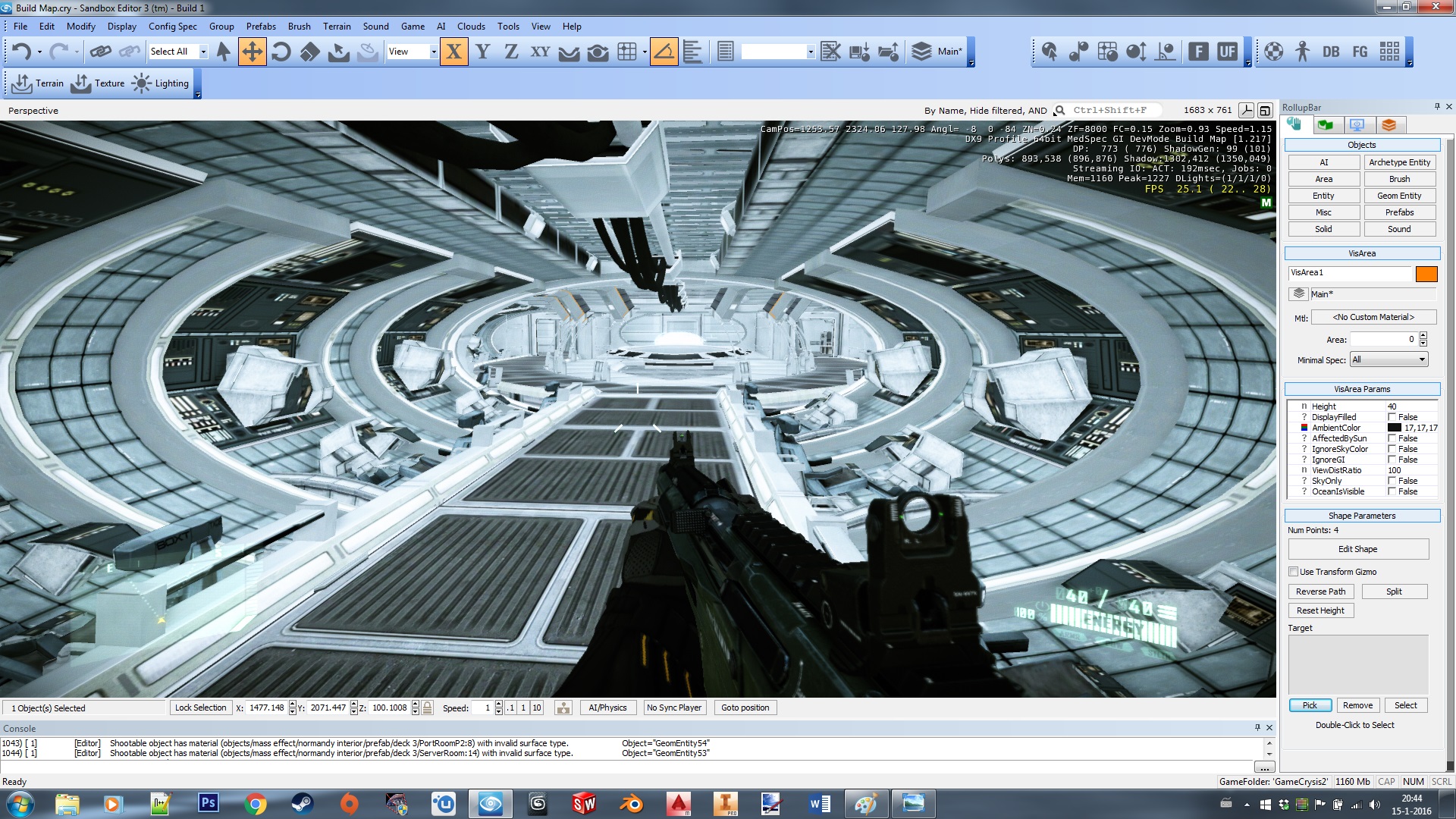This screenshot has width=1456, height=819.
Task: Open the Material Editor sphere icon
Action: pyautogui.click(x=1273, y=52)
